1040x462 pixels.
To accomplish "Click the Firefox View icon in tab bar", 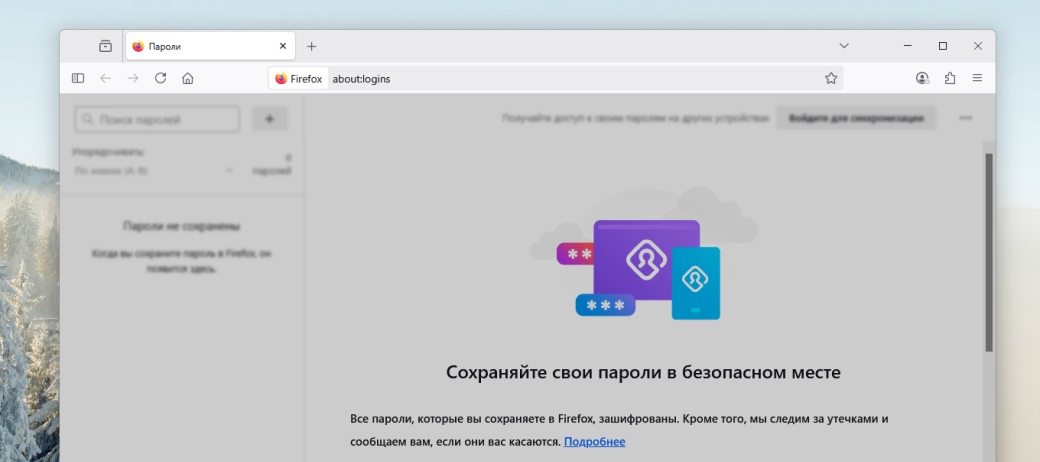I will (x=105, y=46).
